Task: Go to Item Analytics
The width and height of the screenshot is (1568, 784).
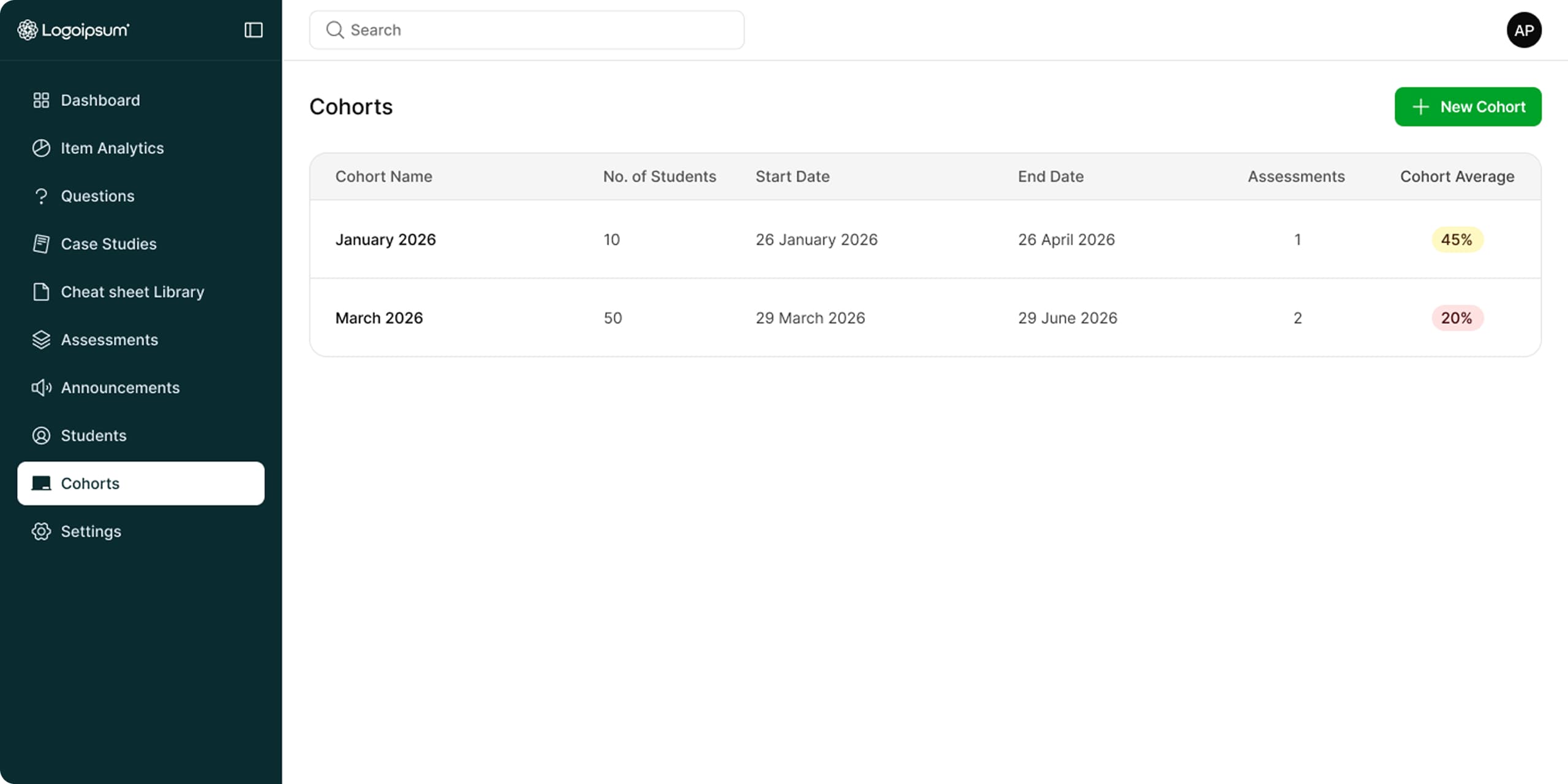Action: [141, 148]
